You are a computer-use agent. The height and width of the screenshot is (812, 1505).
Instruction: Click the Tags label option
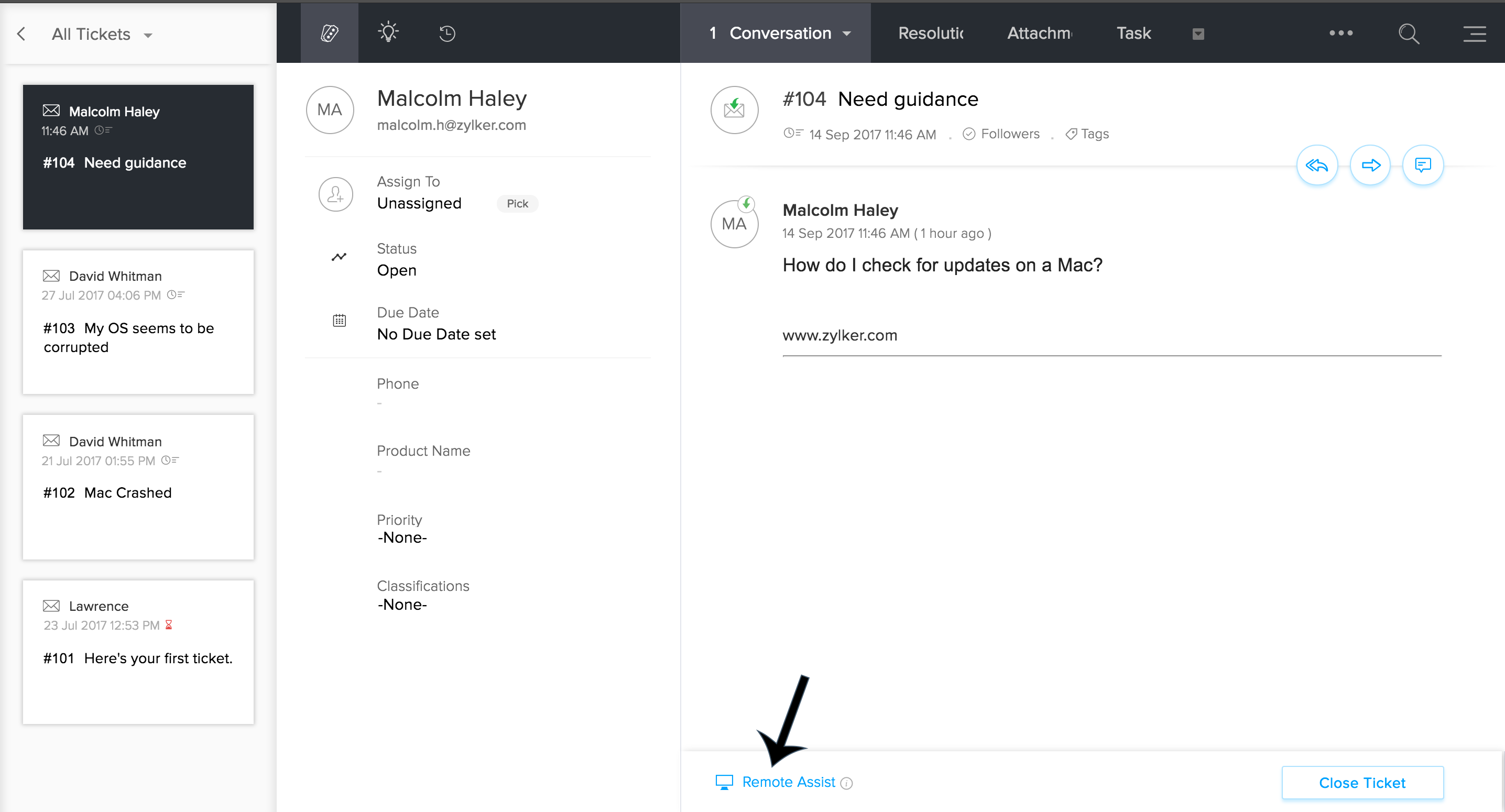tap(1097, 133)
